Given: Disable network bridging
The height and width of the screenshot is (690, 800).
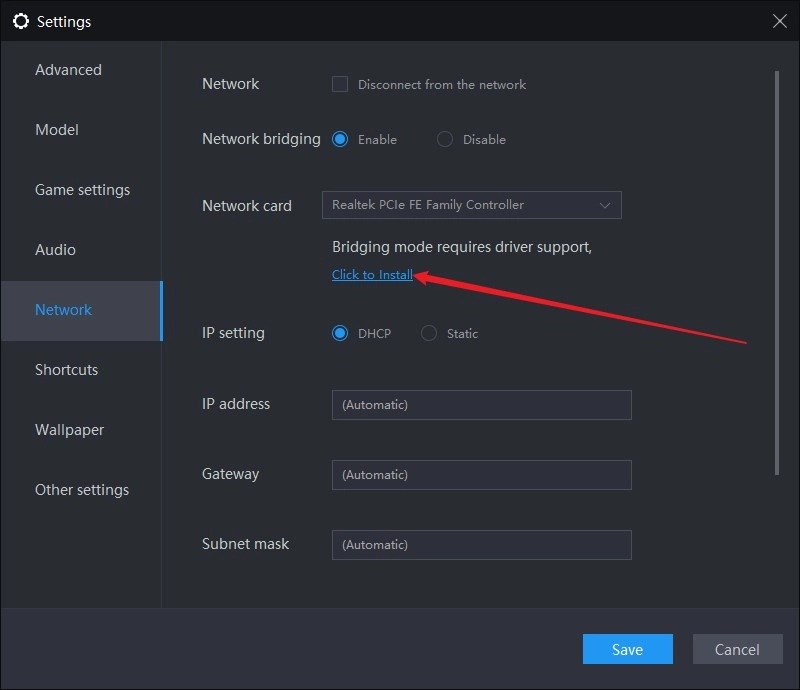Looking at the screenshot, I should coord(443,139).
